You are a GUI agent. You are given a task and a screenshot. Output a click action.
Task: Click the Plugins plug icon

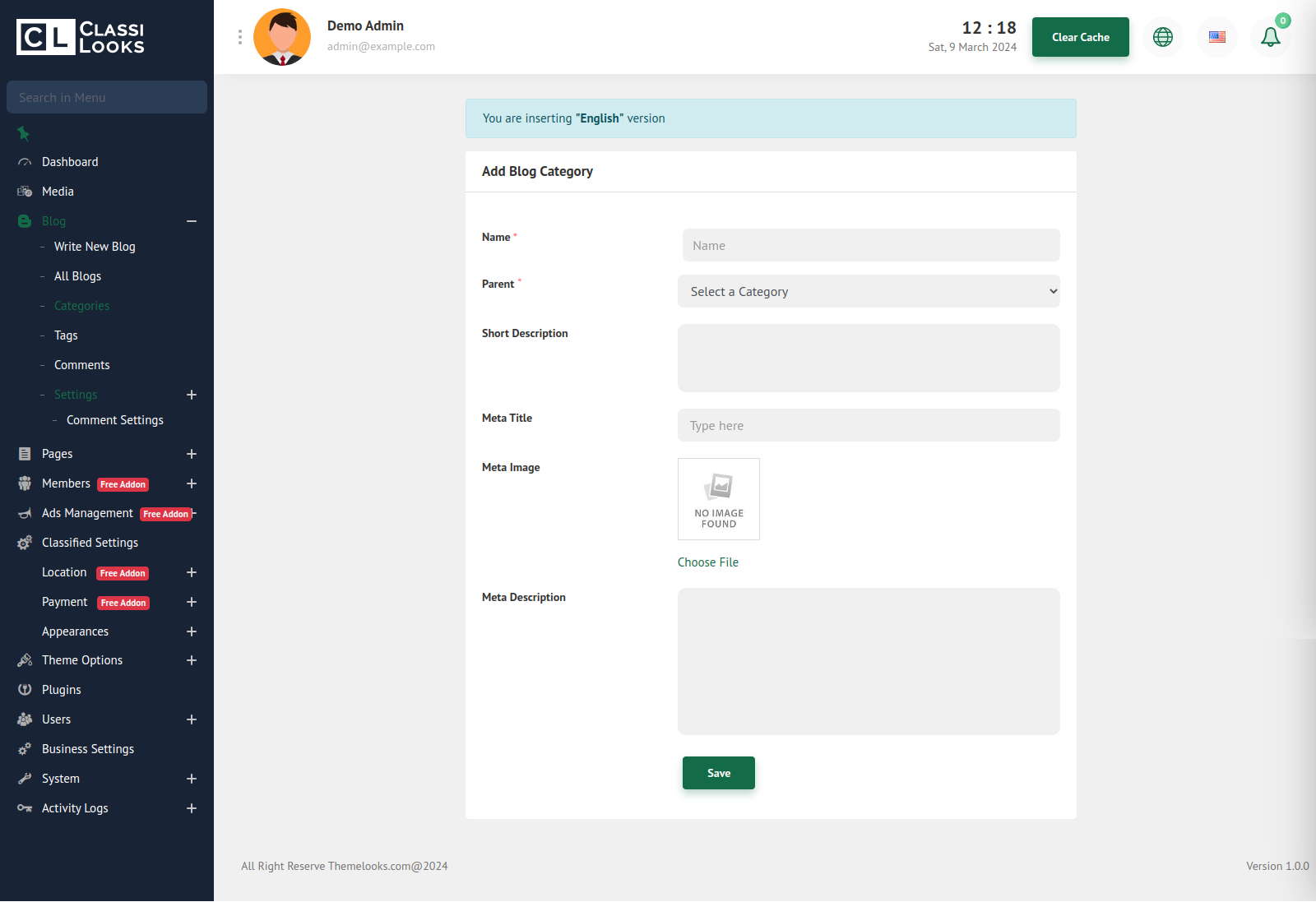(x=25, y=690)
